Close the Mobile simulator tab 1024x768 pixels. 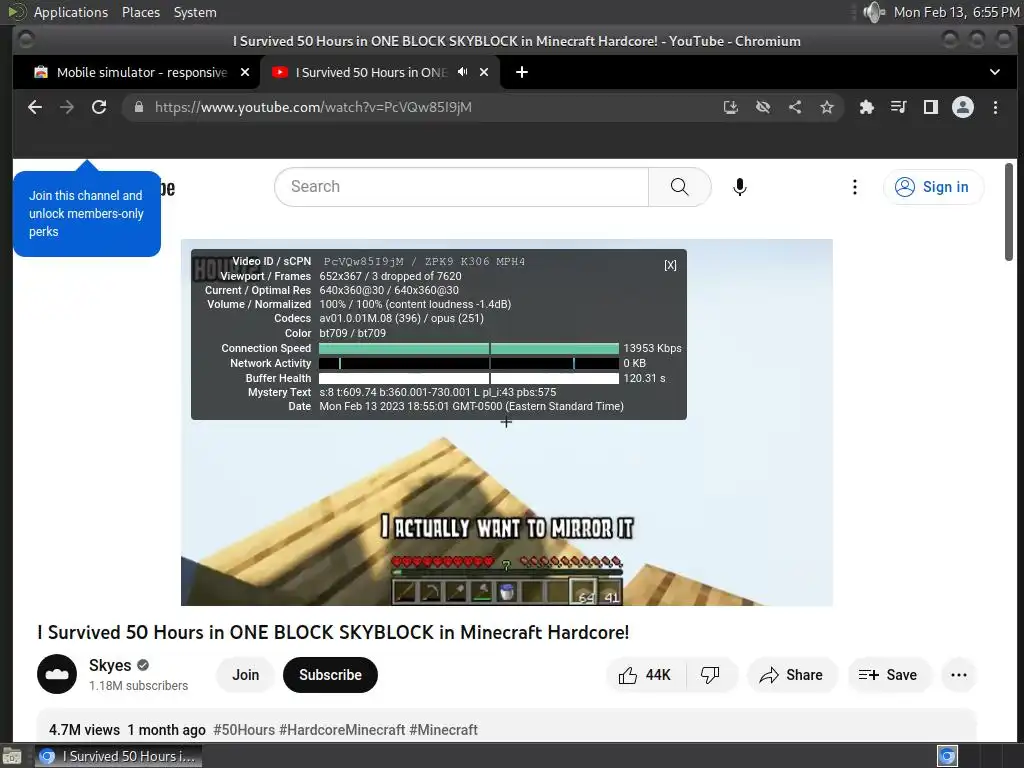click(x=245, y=72)
